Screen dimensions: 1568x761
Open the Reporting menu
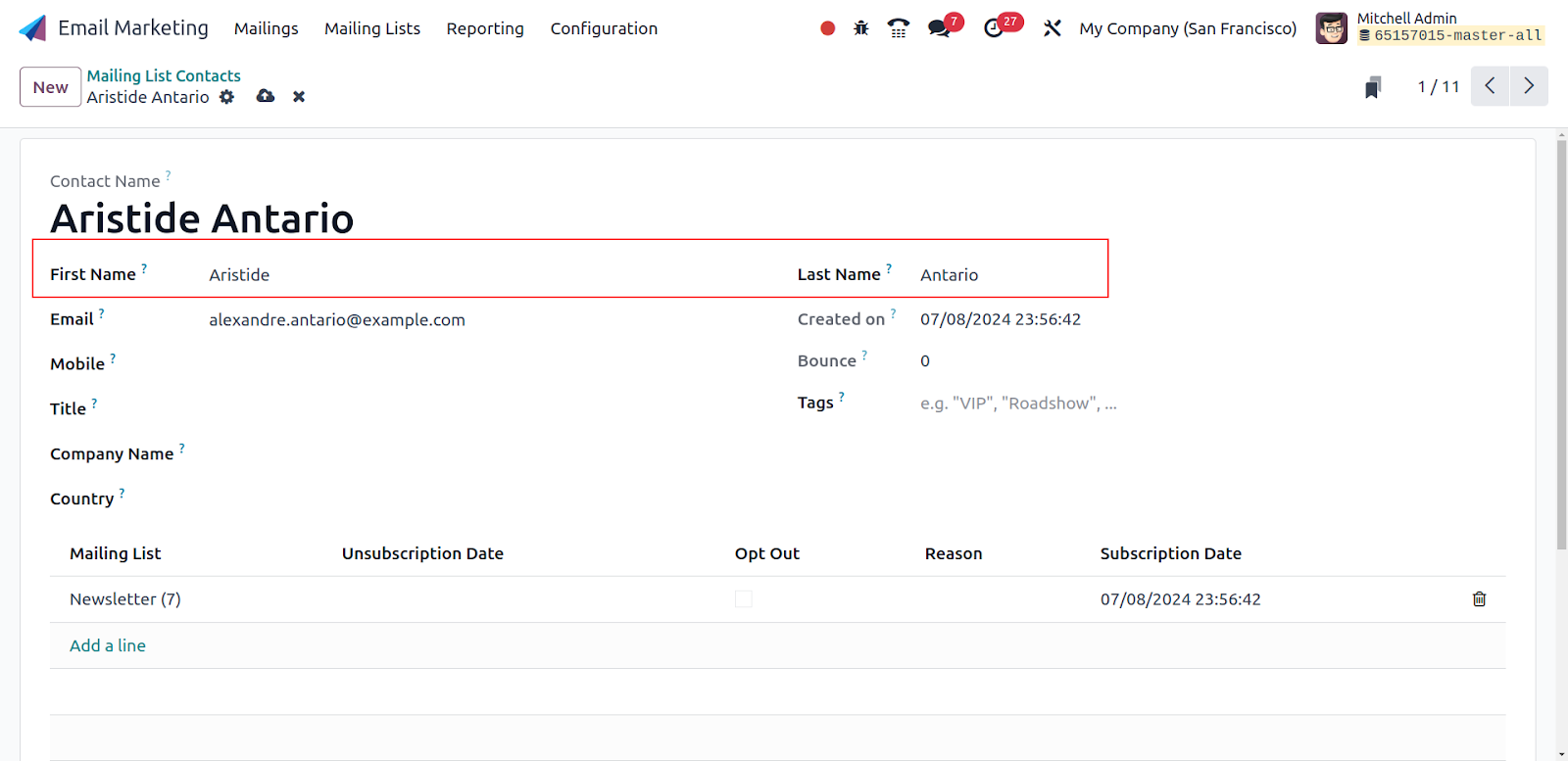[485, 28]
